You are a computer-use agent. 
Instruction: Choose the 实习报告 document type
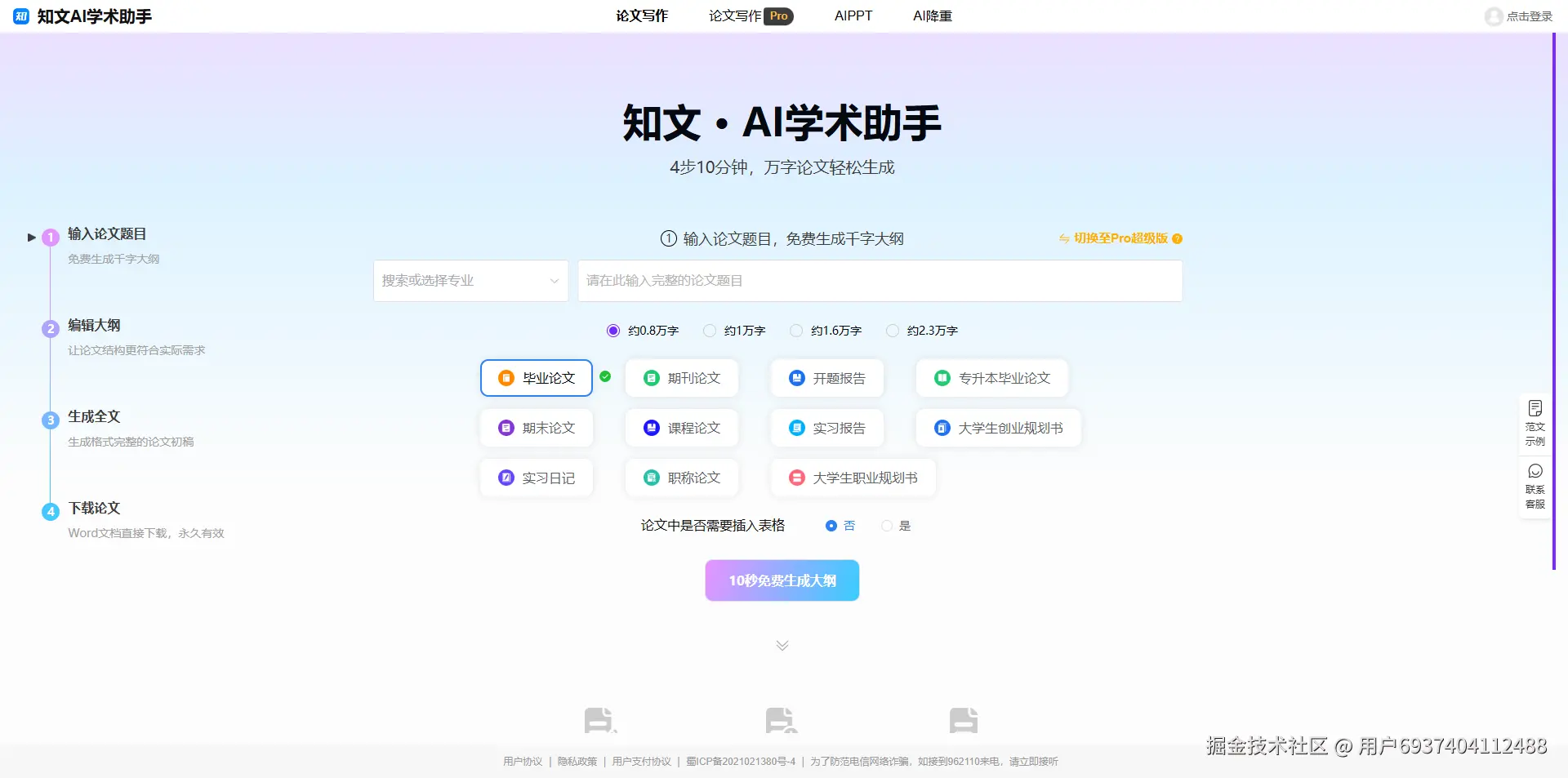(826, 428)
